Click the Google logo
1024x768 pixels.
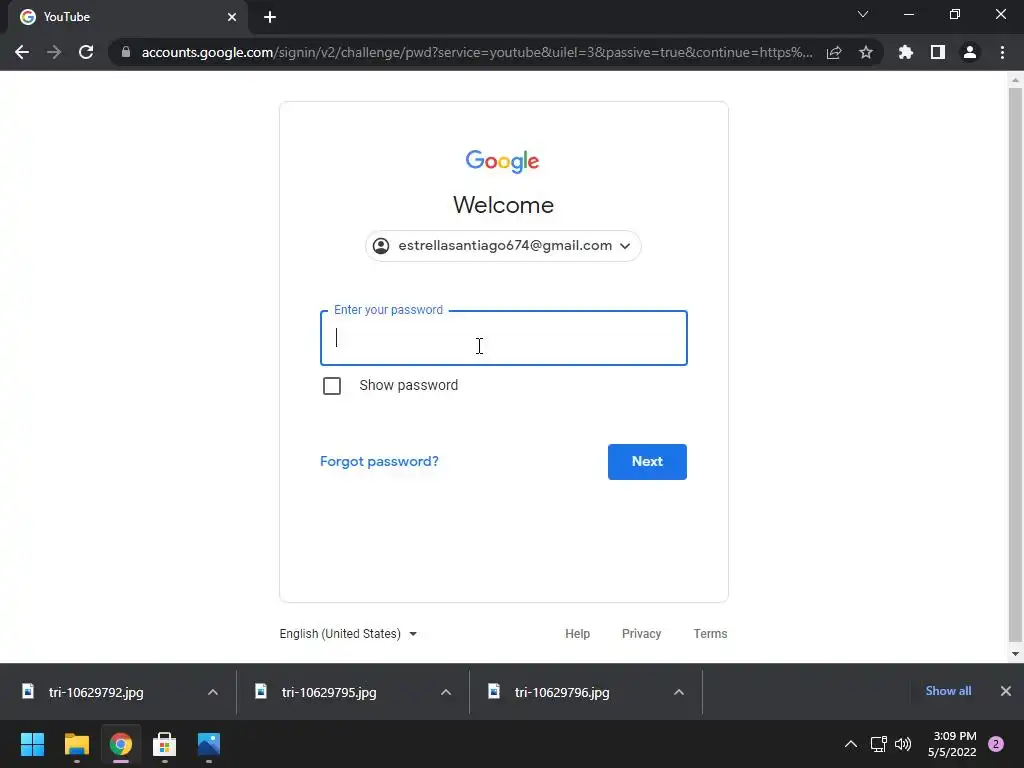(502, 161)
